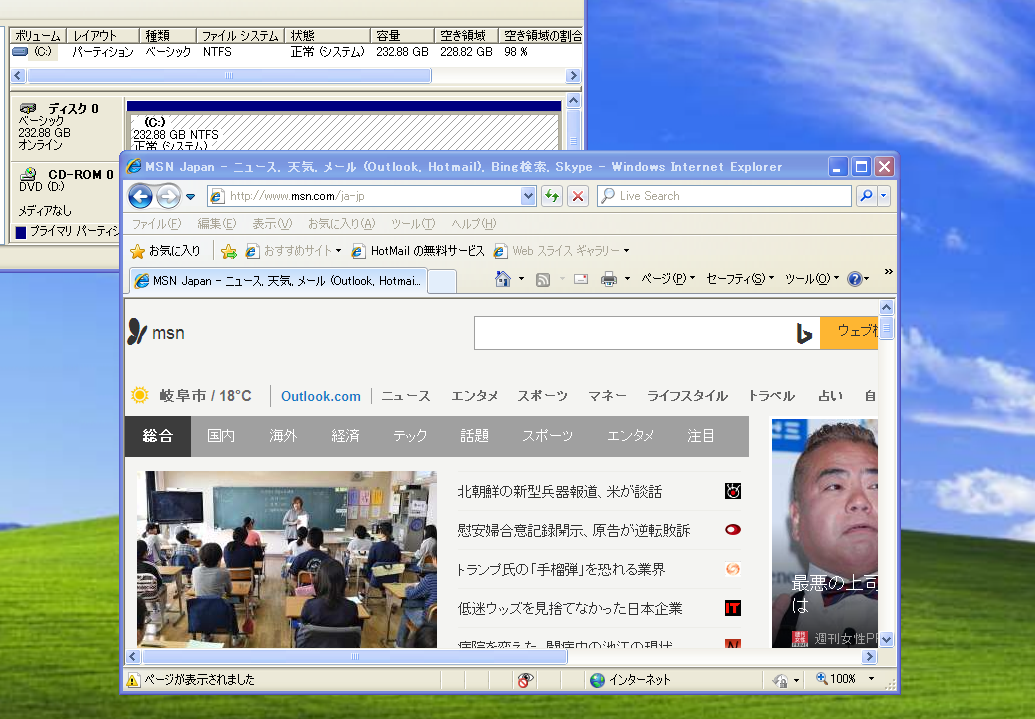Open the Web スライス ギャラリー dropdown

(x=562, y=251)
